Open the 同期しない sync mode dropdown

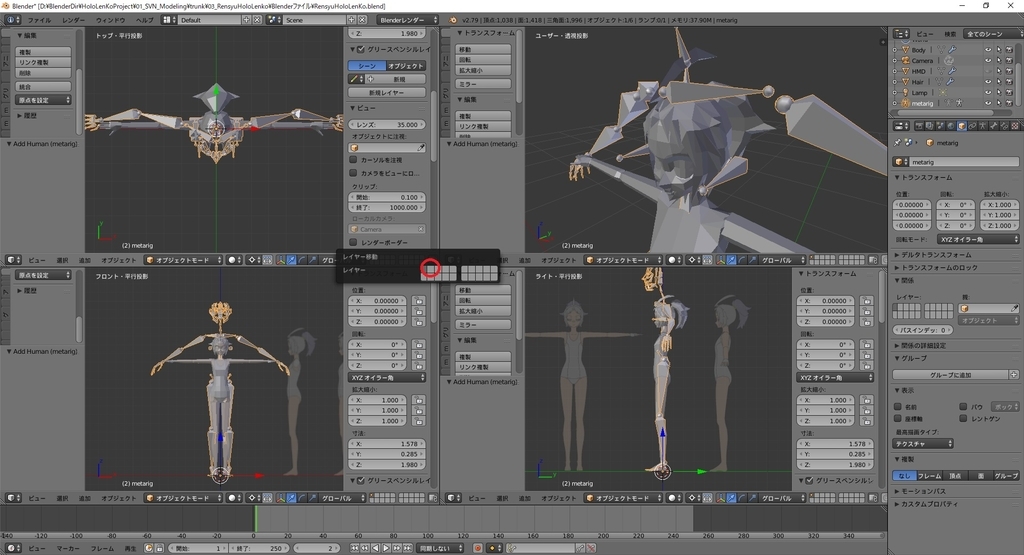coord(441,548)
